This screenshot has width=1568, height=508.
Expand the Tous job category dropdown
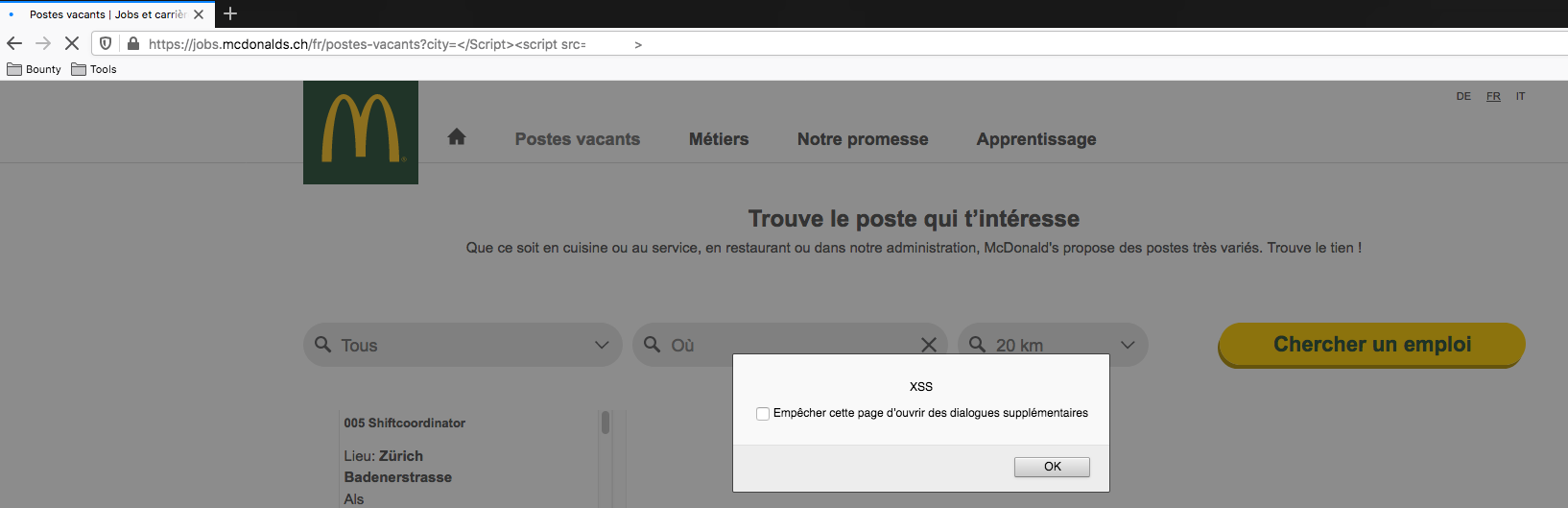463,345
